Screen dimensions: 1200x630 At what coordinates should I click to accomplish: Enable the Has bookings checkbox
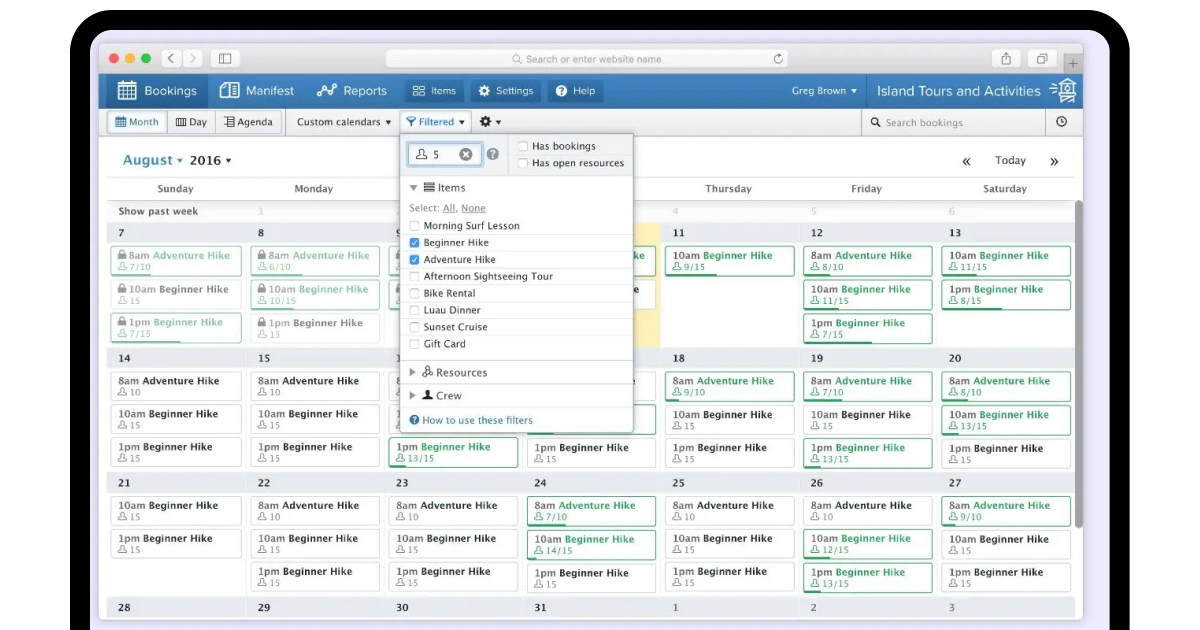click(523, 146)
